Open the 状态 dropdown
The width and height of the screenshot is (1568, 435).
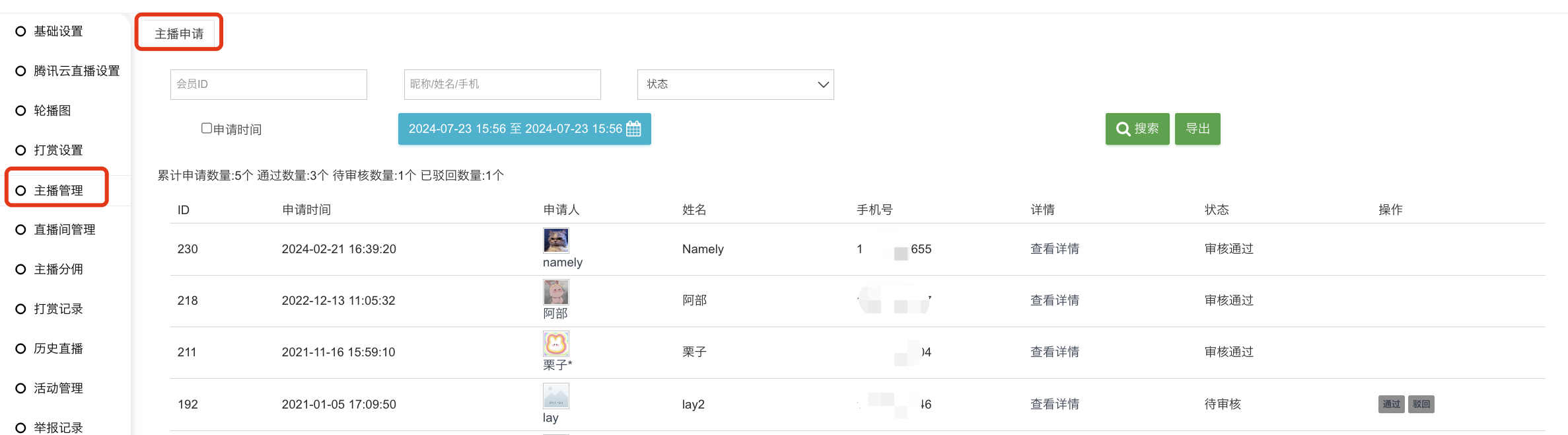pyautogui.click(x=735, y=85)
